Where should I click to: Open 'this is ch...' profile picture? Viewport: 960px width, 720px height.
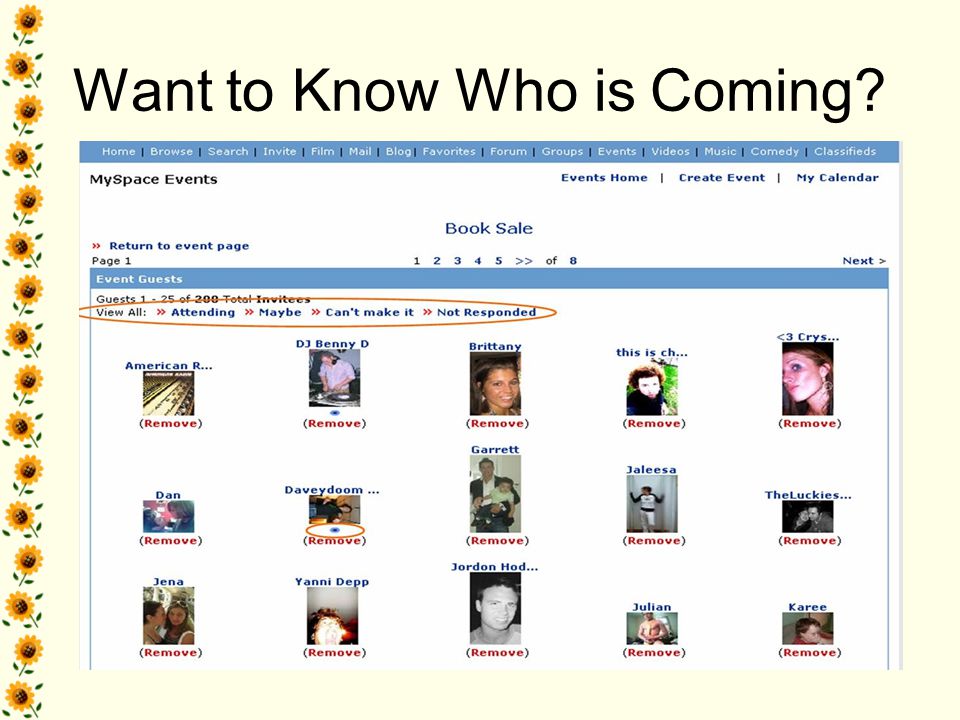(652, 388)
